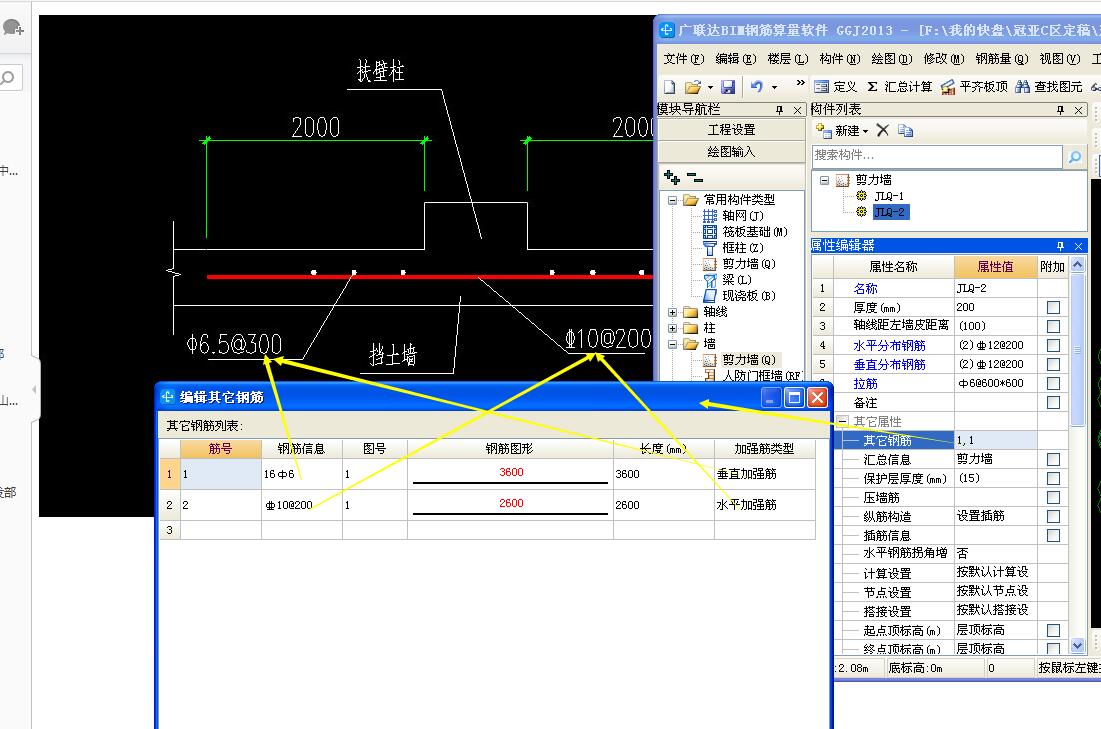This screenshot has height=729, width=1101.
Task: Create a new file with the blank page icon
Action: click(x=670, y=86)
